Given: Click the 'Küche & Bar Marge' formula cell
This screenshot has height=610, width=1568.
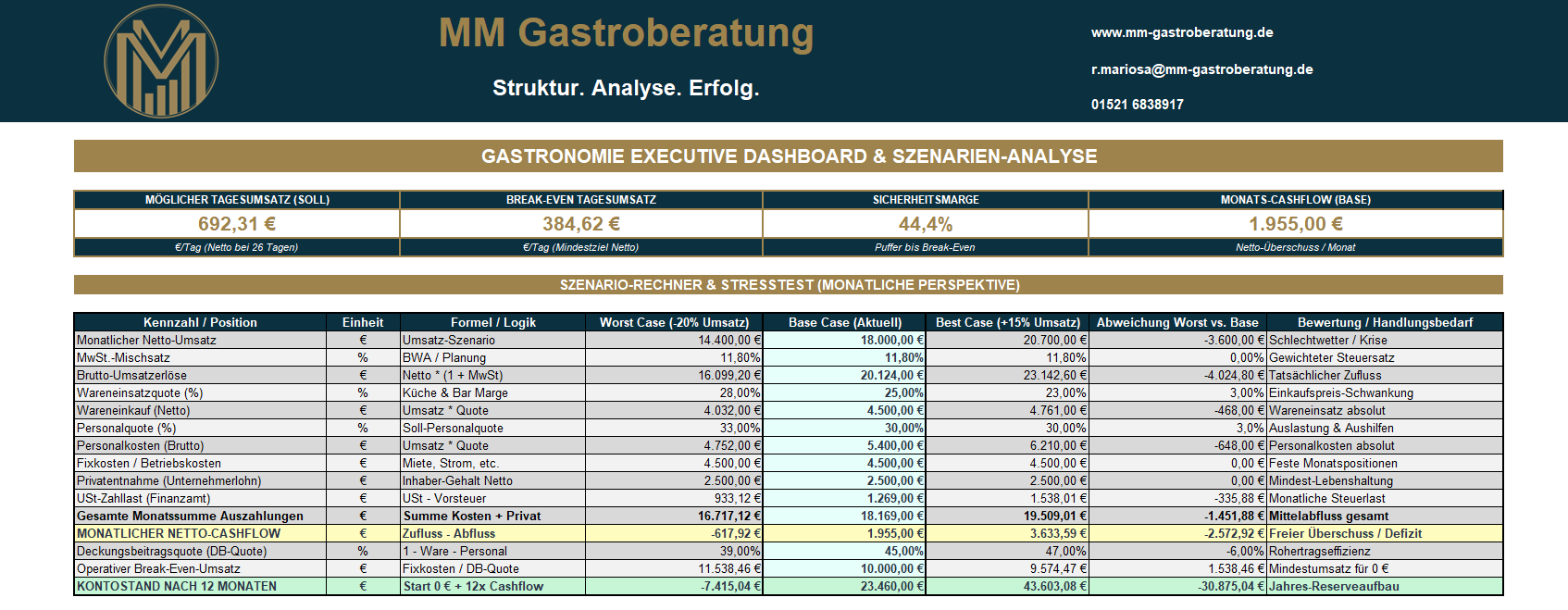Looking at the screenshot, I should coord(493,393).
